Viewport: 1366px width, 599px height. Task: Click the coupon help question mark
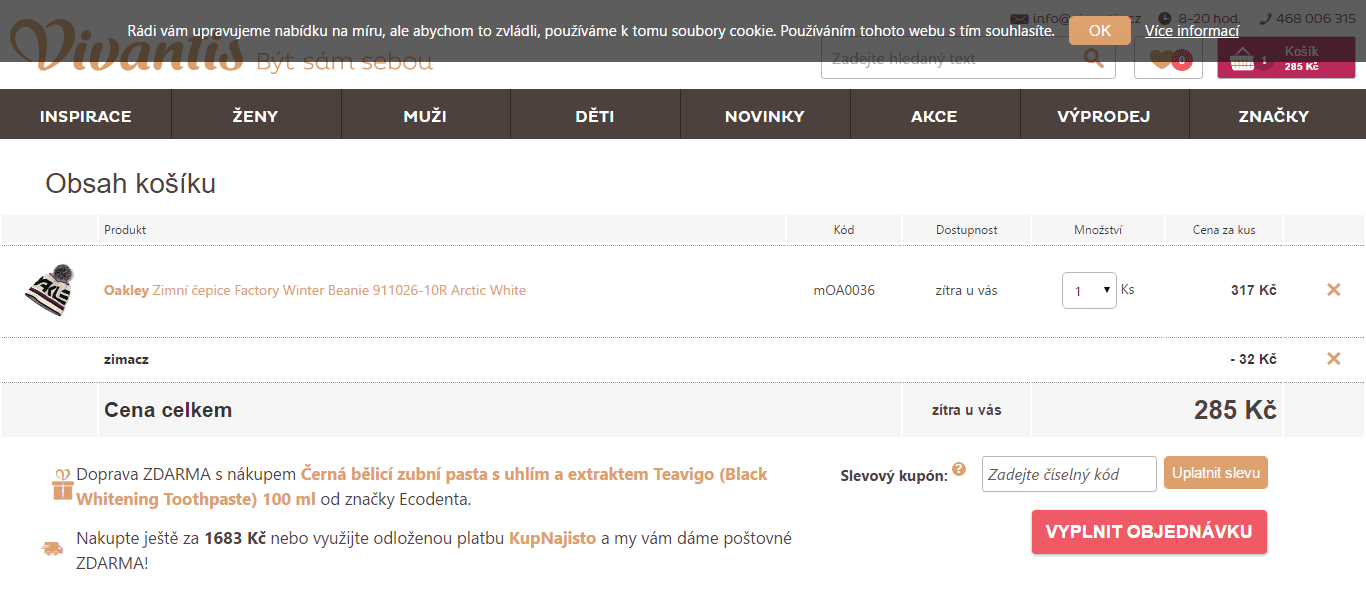point(959,469)
